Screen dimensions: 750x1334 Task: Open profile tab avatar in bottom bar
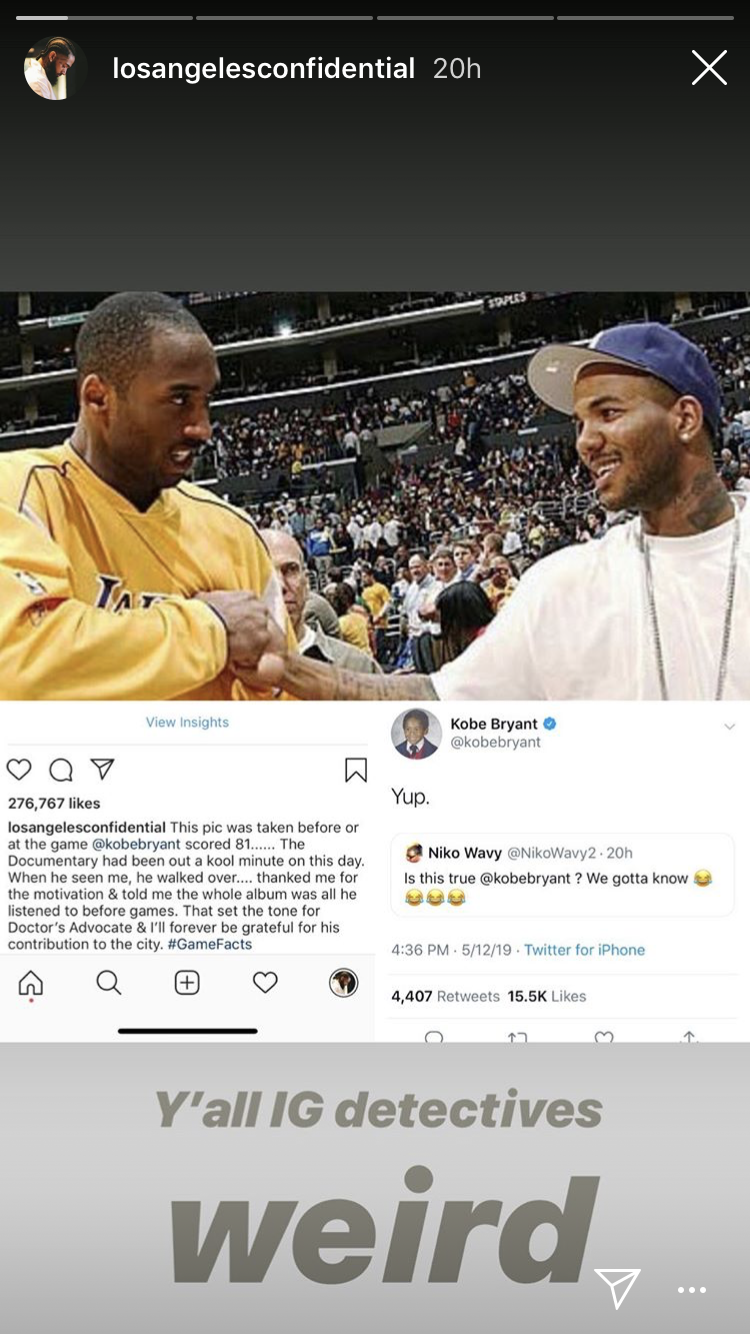click(x=343, y=983)
